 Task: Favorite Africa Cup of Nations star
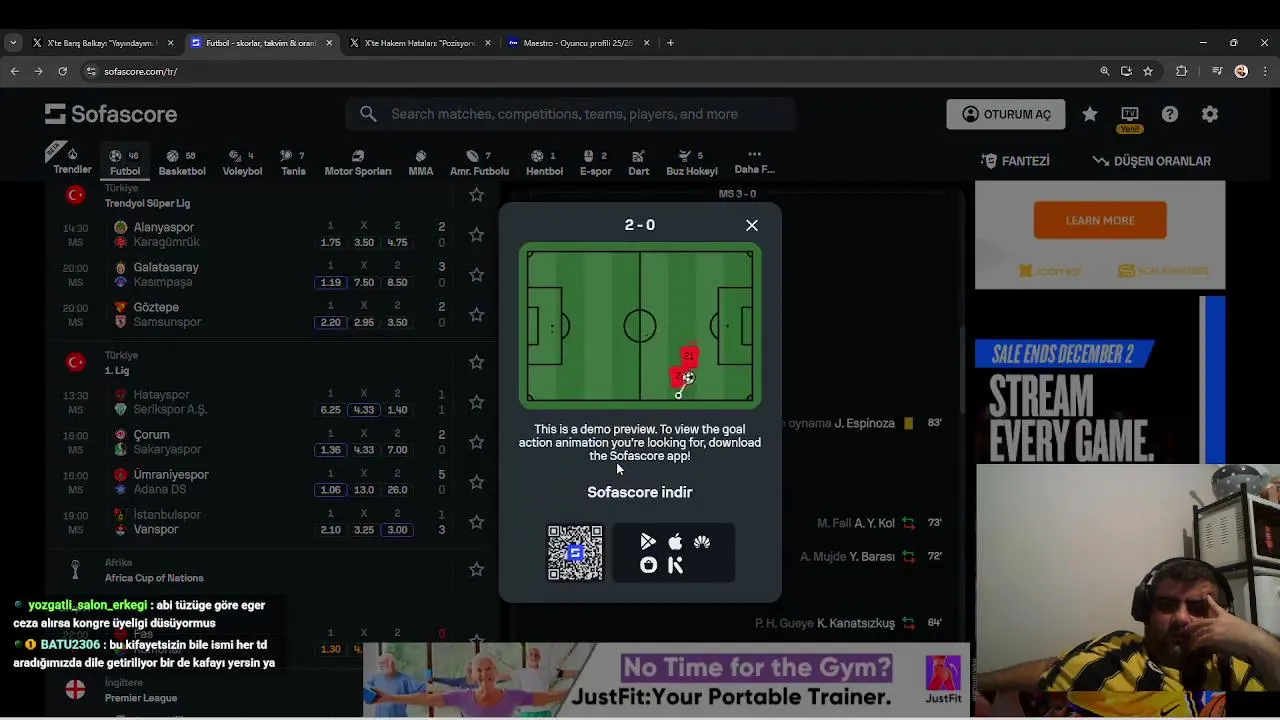pos(476,569)
